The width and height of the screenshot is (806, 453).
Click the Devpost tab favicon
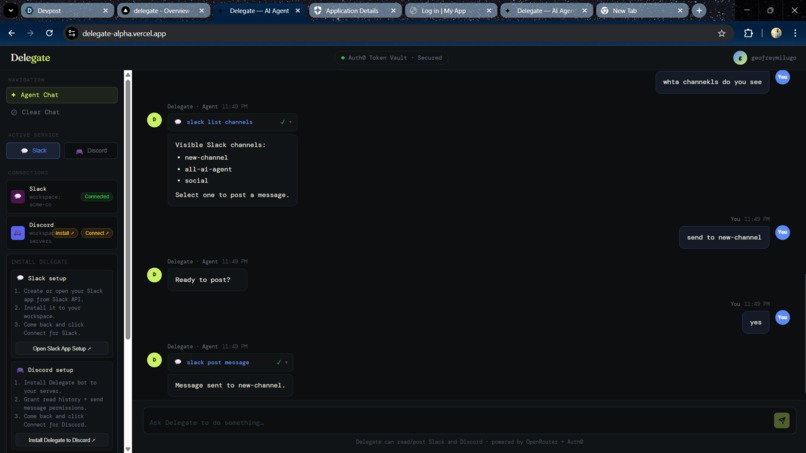pyautogui.click(x=29, y=10)
